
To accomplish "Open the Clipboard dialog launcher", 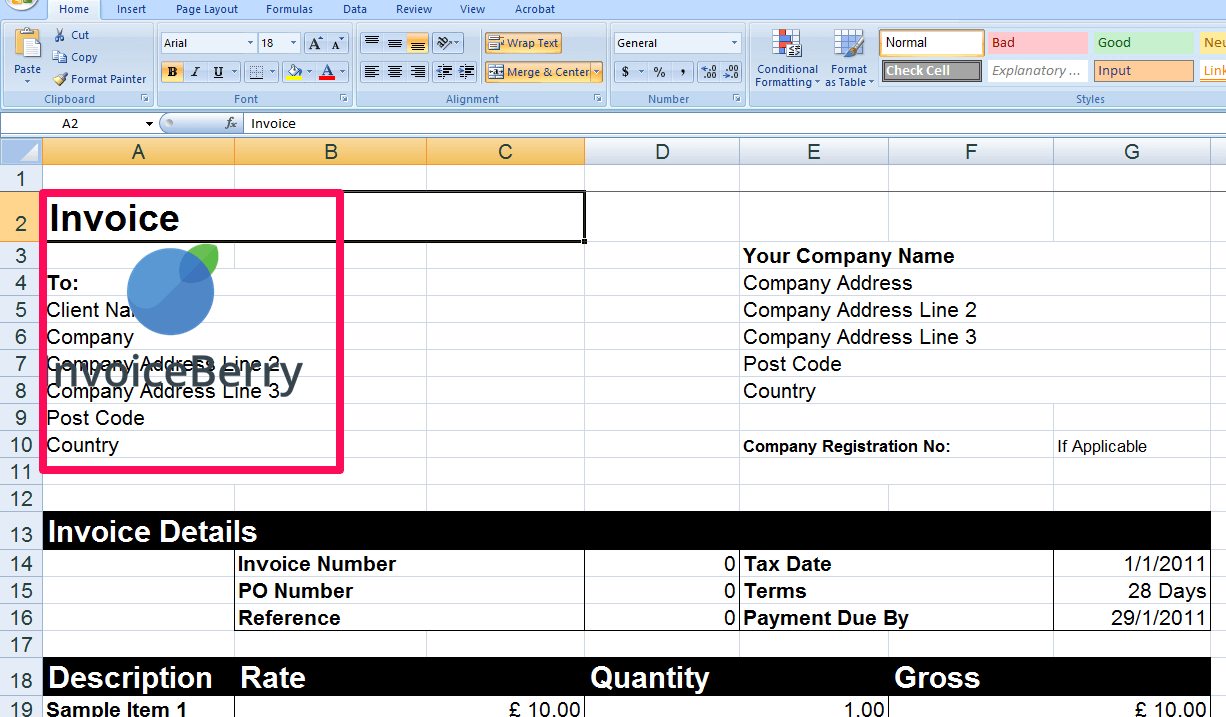I will tap(145, 99).
